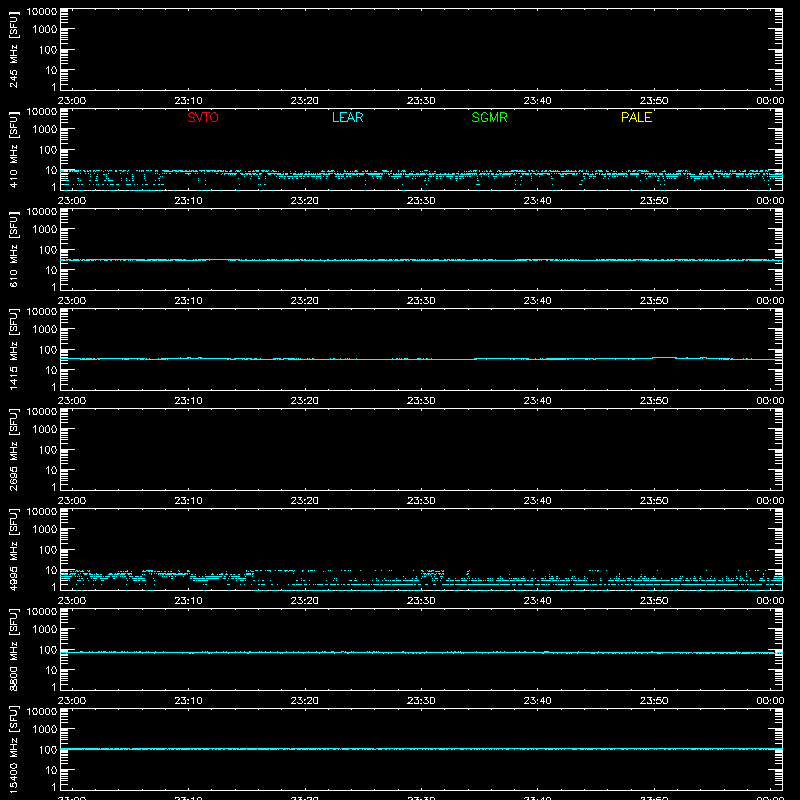Click the '1415 MHz [SFU]' axis title
The height and width of the screenshot is (800, 800).
tap(13, 349)
